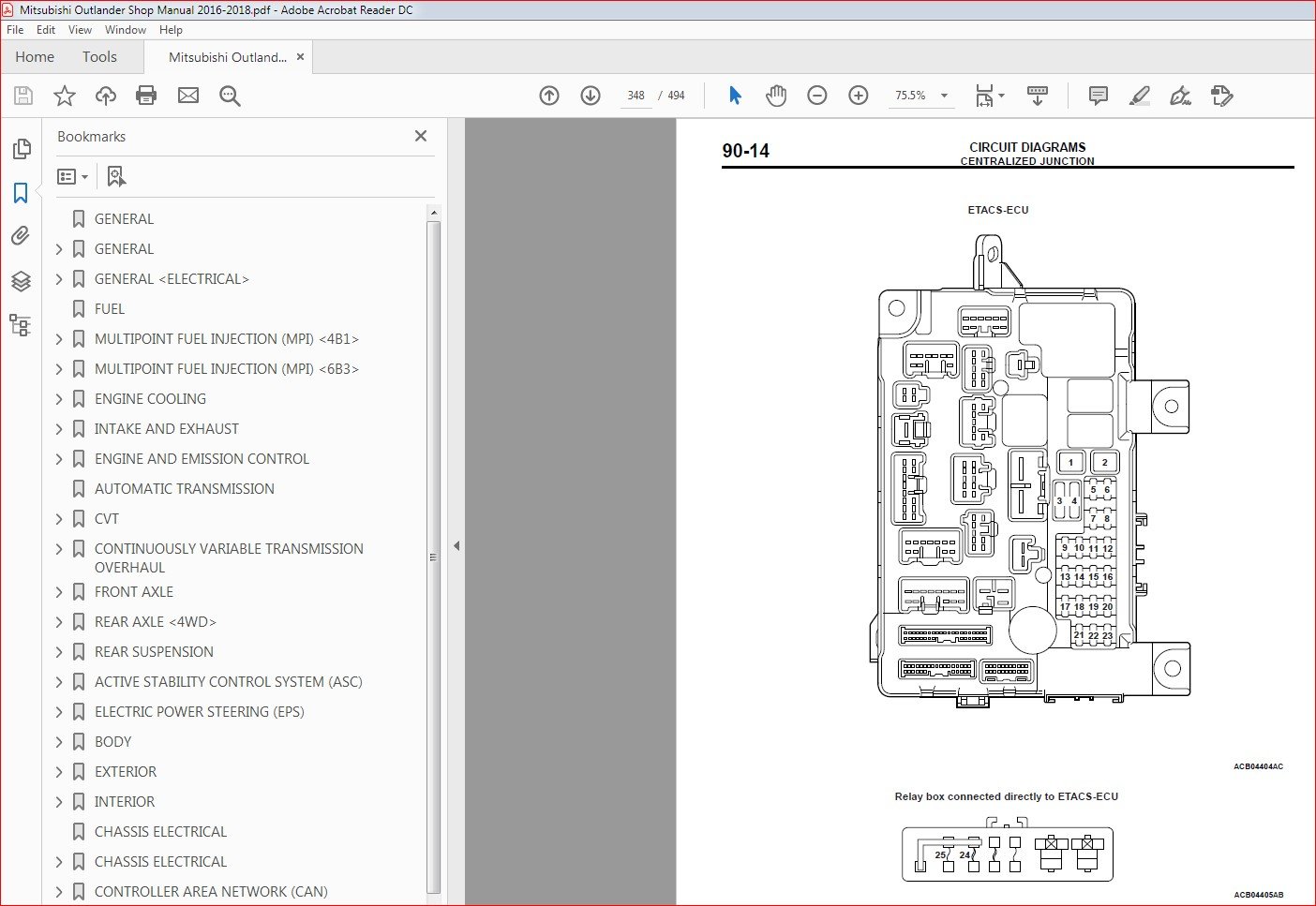Open the File menu
The image size is (1316, 906).
coord(15,30)
